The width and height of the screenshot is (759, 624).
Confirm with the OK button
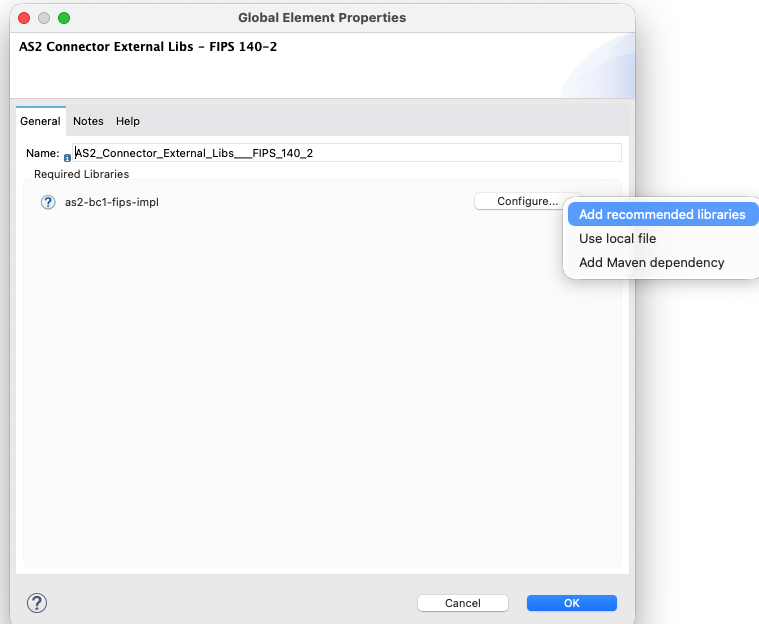[571, 603]
